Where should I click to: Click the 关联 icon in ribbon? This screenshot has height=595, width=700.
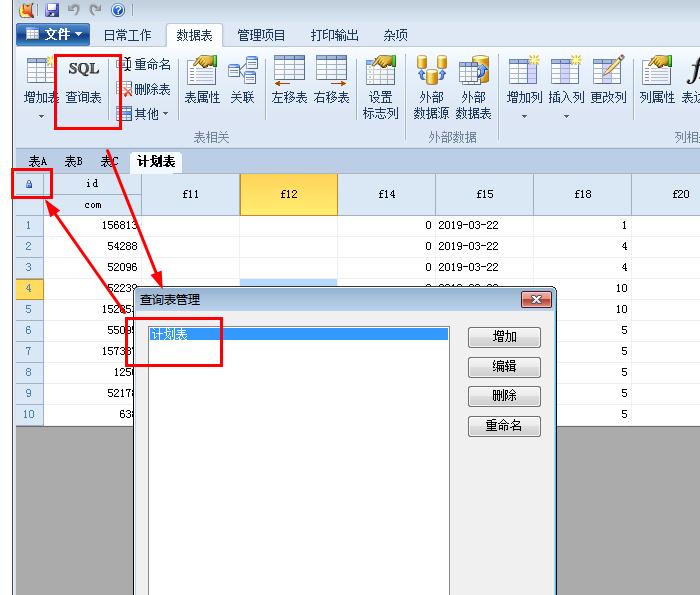click(242, 82)
